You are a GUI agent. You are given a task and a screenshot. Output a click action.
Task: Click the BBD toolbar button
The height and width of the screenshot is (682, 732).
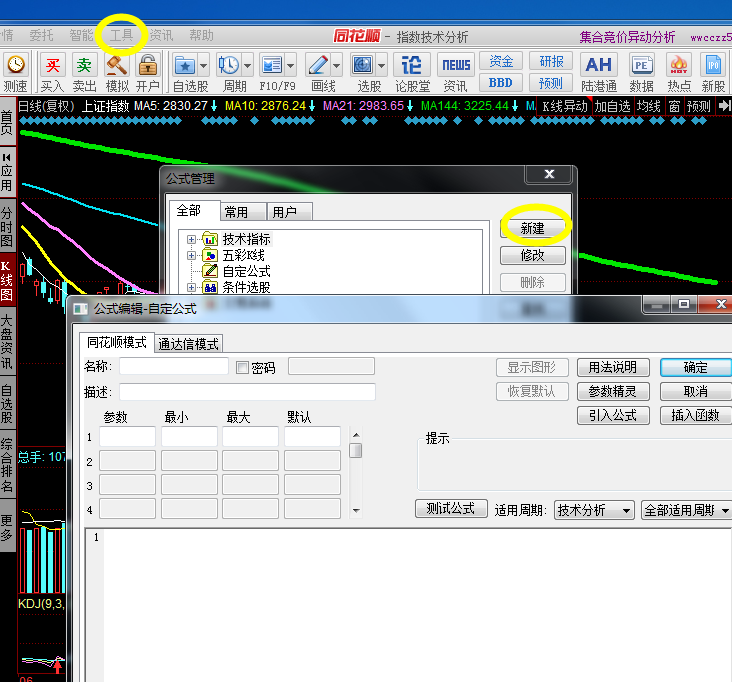pos(501,83)
